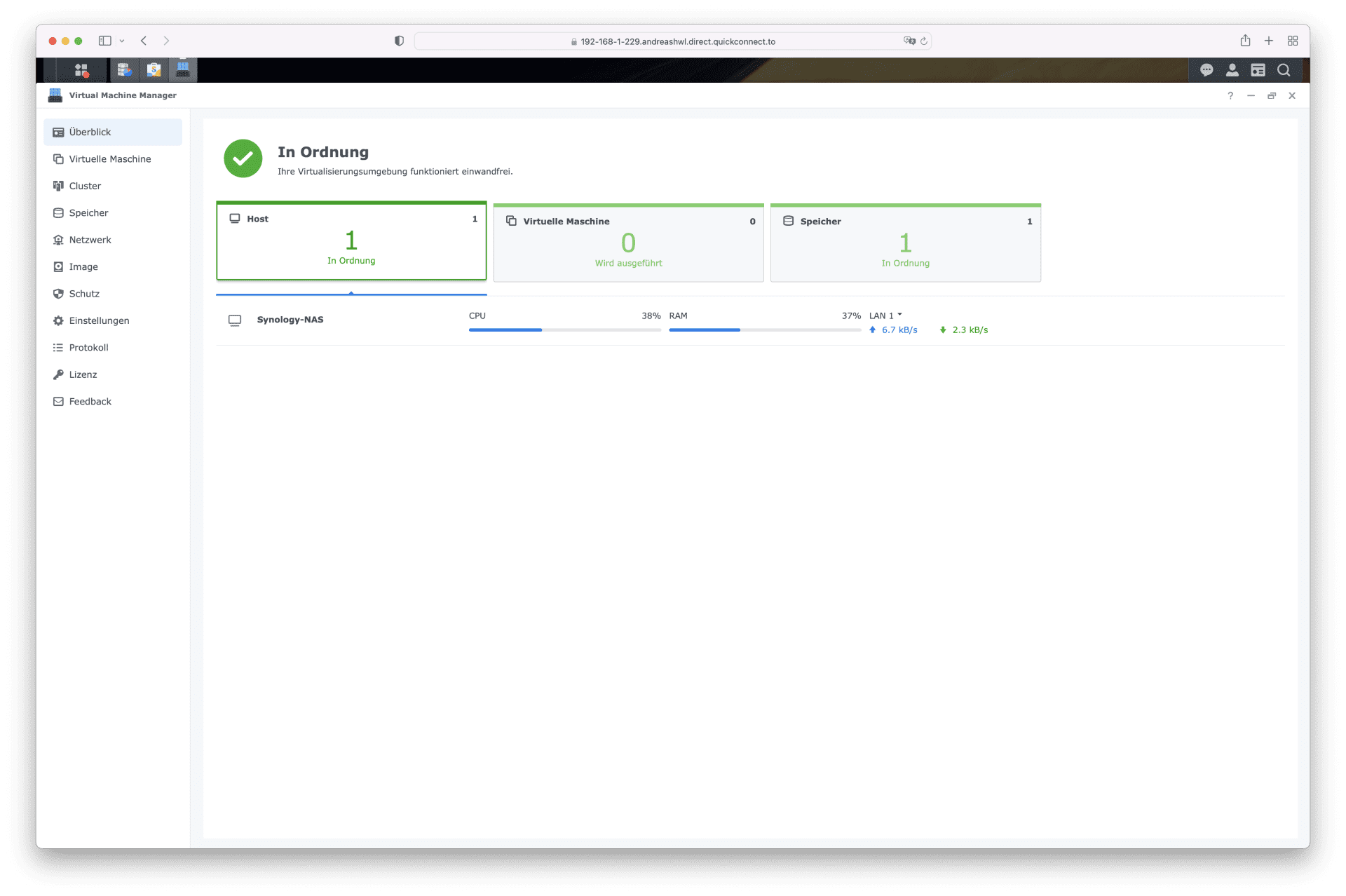The width and height of the screenshot is (1346, 896).
Task: Open the Protokoll section
Action: click(x=113, y=348)
